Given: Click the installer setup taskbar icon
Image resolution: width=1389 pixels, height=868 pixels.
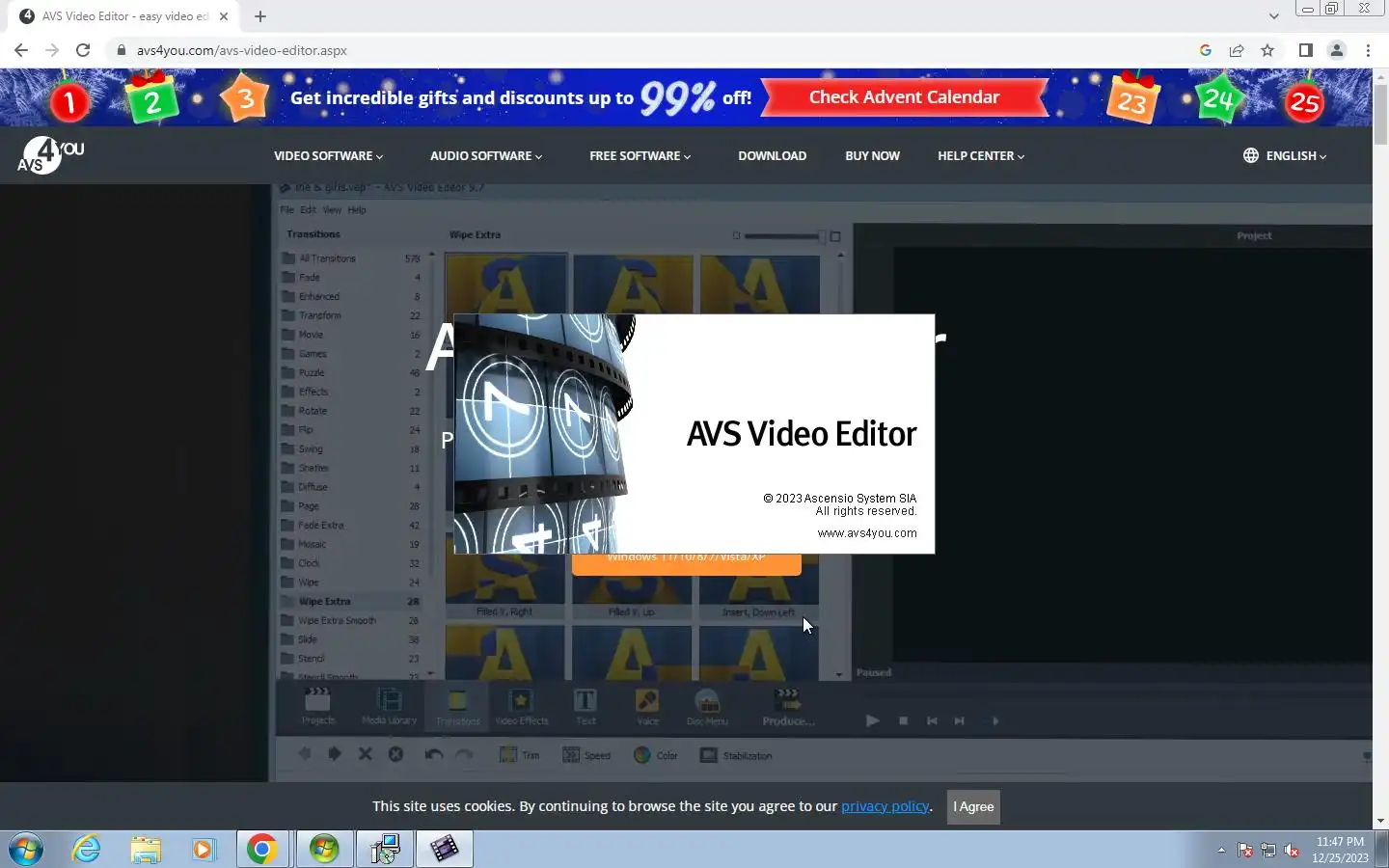Looking at the screenshot, I should [385, 849].
